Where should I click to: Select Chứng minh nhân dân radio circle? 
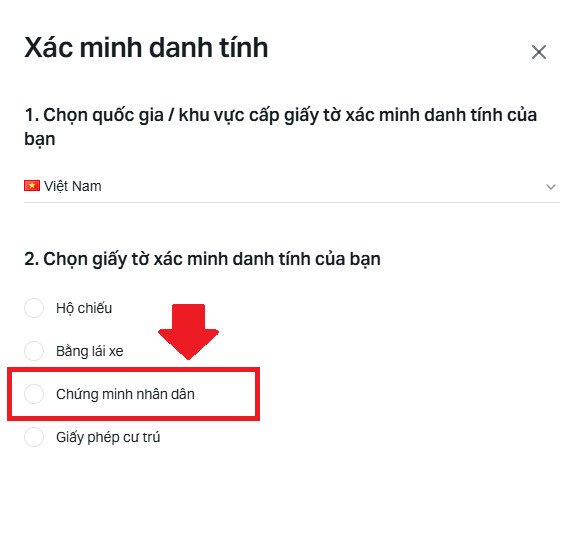34,394
